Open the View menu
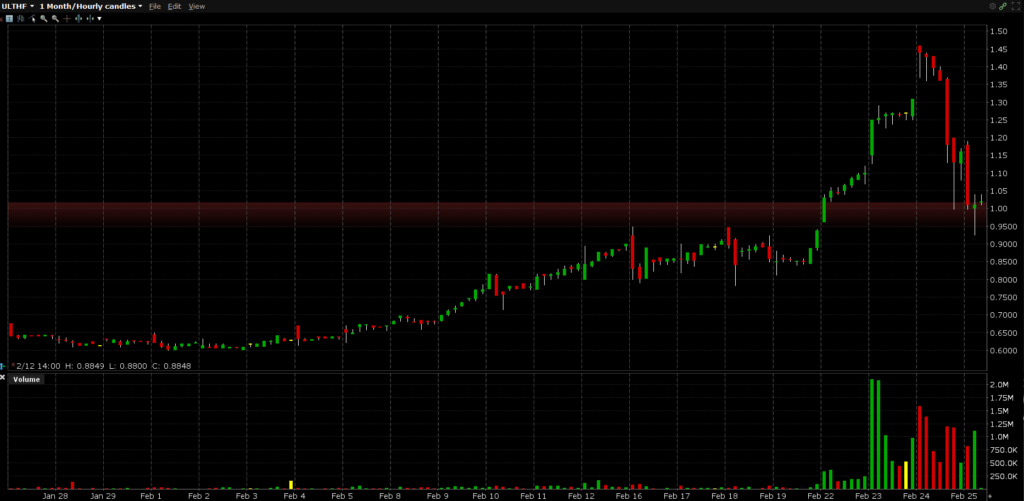The height and width of the screenshot is (501, 1024). pyautogui.click(x=196, y=6)
